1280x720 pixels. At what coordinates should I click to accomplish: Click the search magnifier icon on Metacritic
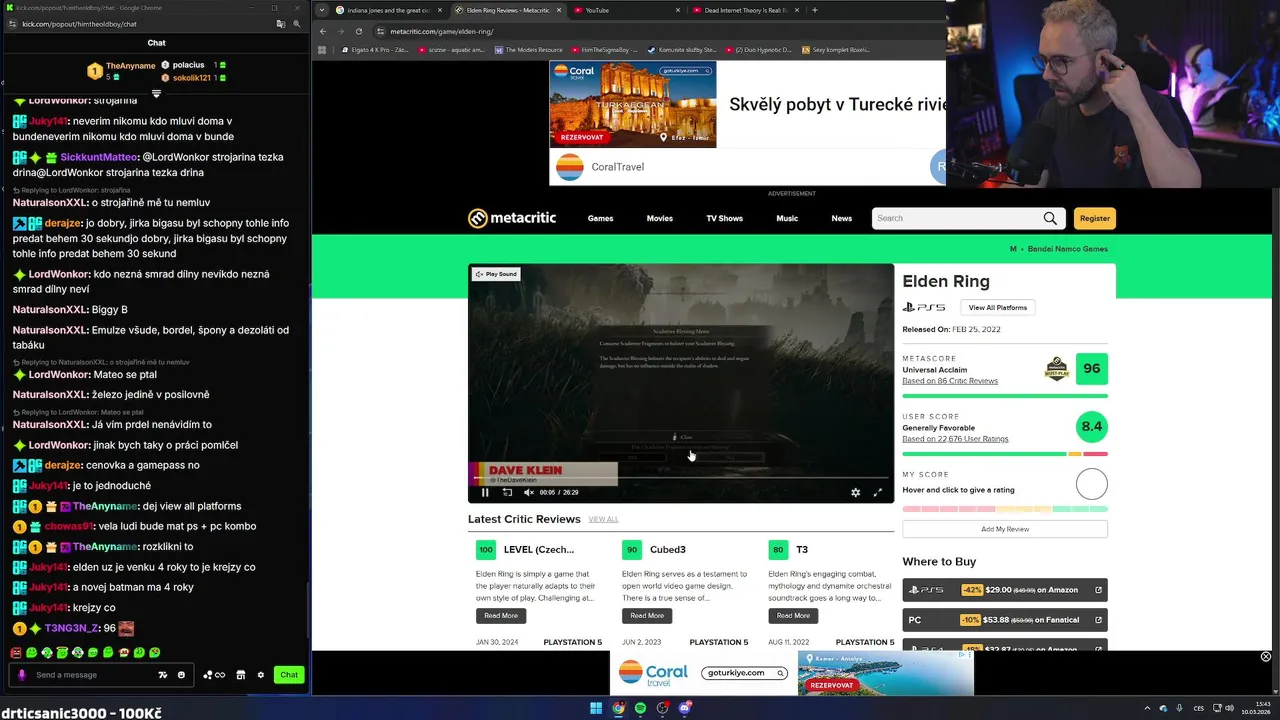[x=1050, y=218]
